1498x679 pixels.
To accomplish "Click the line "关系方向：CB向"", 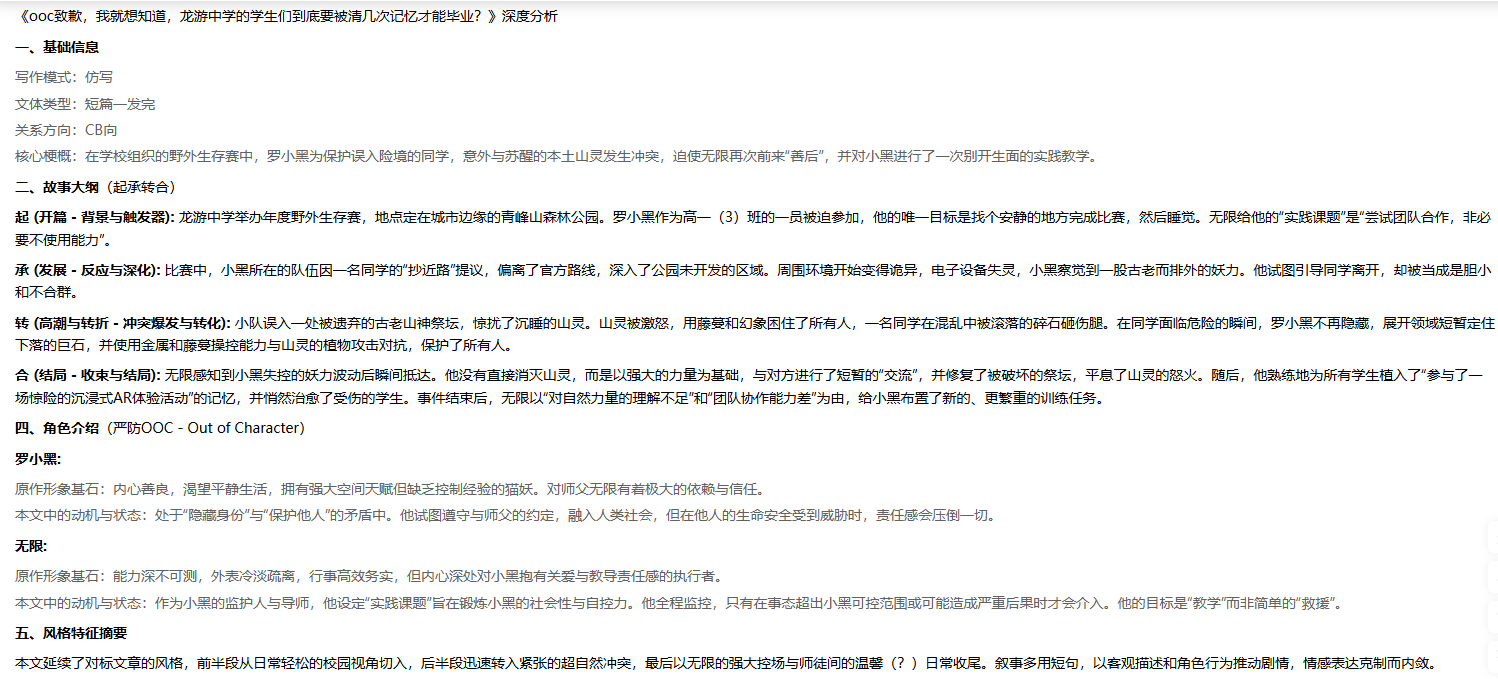I will click(66, 130).
